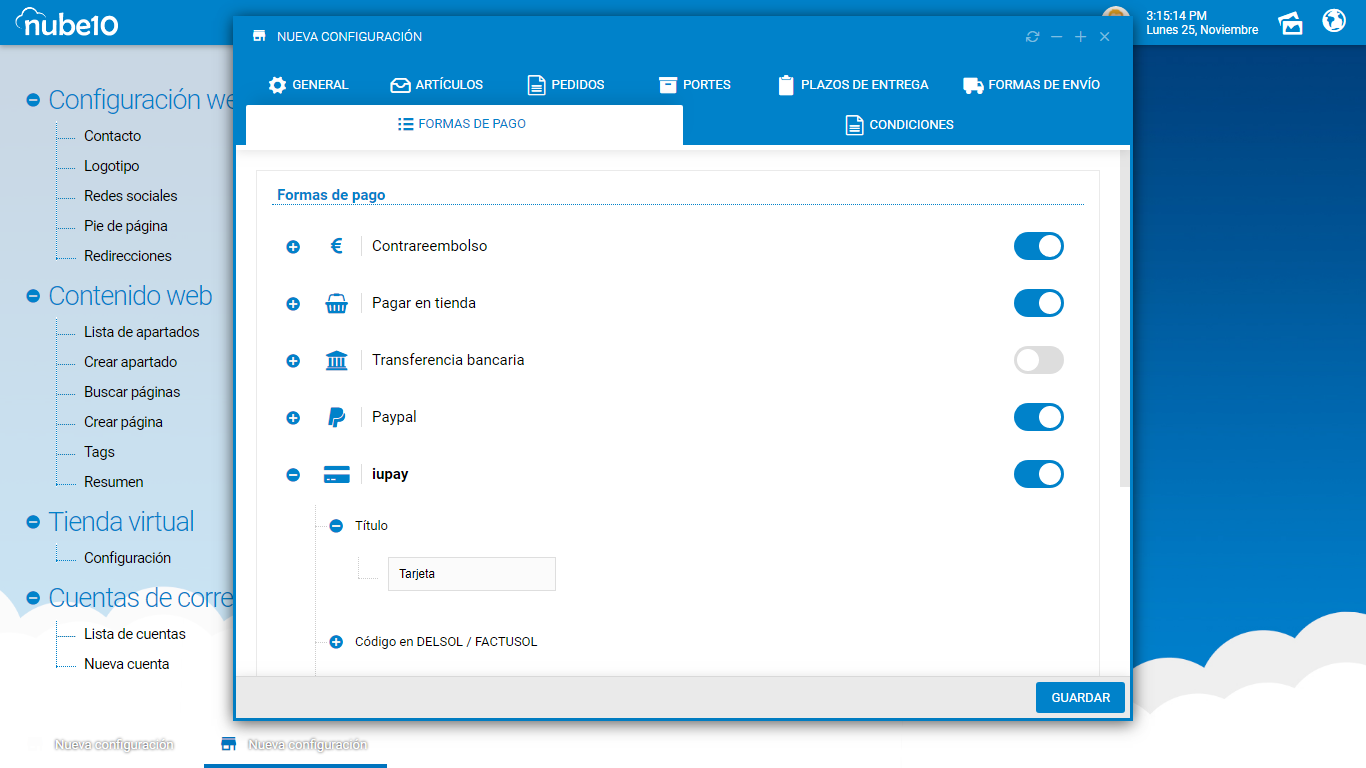1366x768 pixels.
Task: Collapse the iupay payment section
Action: [293, 475]
